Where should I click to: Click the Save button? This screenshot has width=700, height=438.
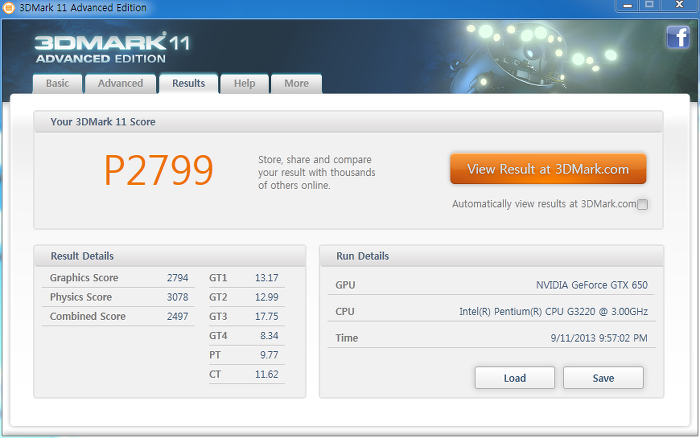[x=603, y=378]
